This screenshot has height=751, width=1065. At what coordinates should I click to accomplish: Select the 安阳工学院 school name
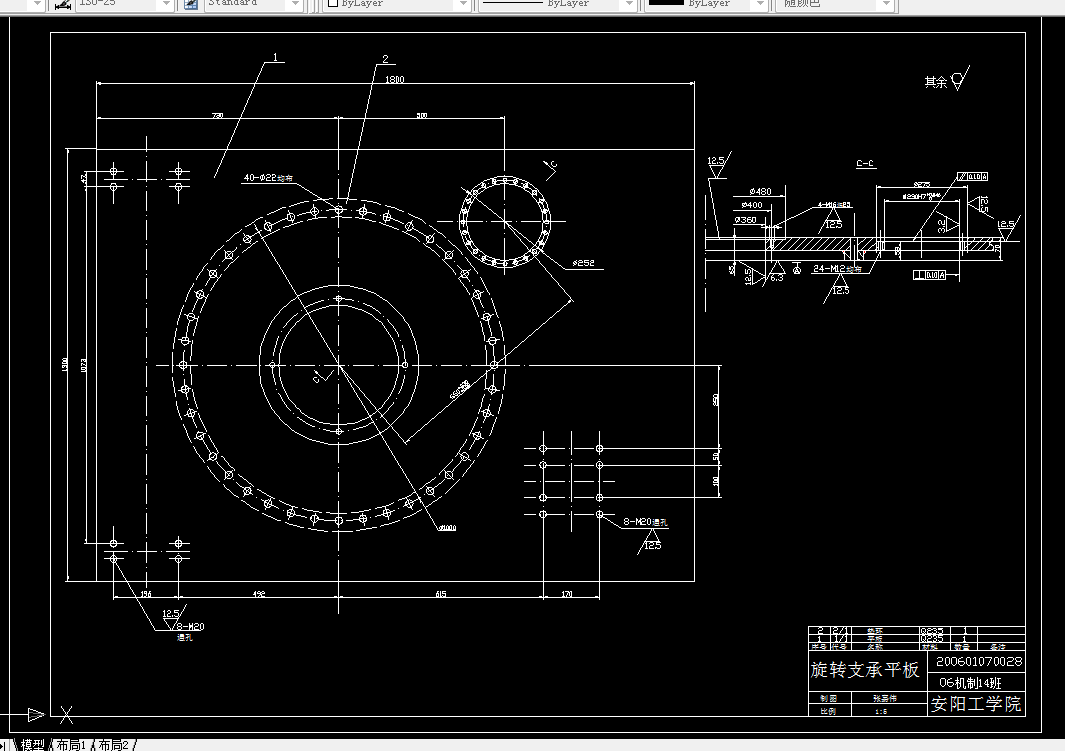pyautogui.click(x=975, y=703)
